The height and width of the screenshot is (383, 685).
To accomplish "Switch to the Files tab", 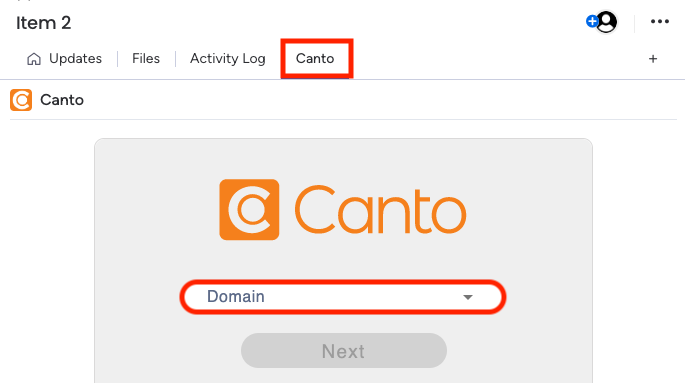I will coord(146,59).
